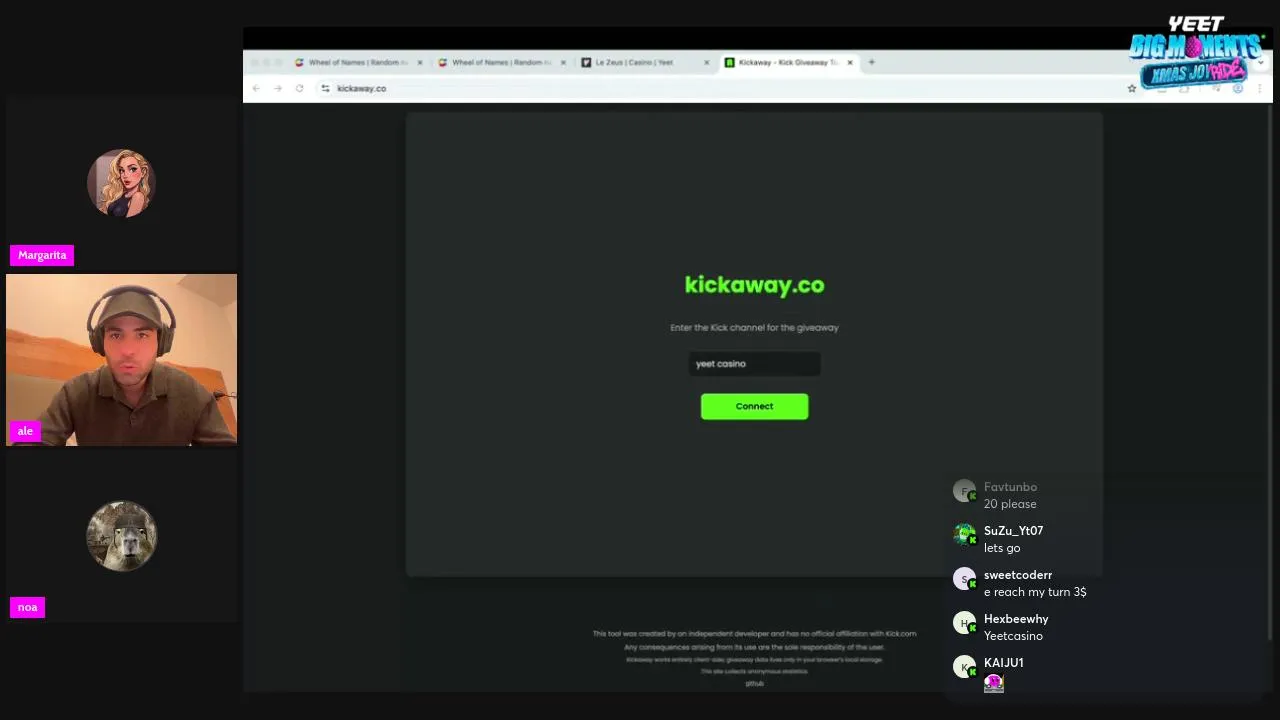The image size is (1280, 720).
Task: Click the '20 please' chat message
Action: [x=1010, y=504]
